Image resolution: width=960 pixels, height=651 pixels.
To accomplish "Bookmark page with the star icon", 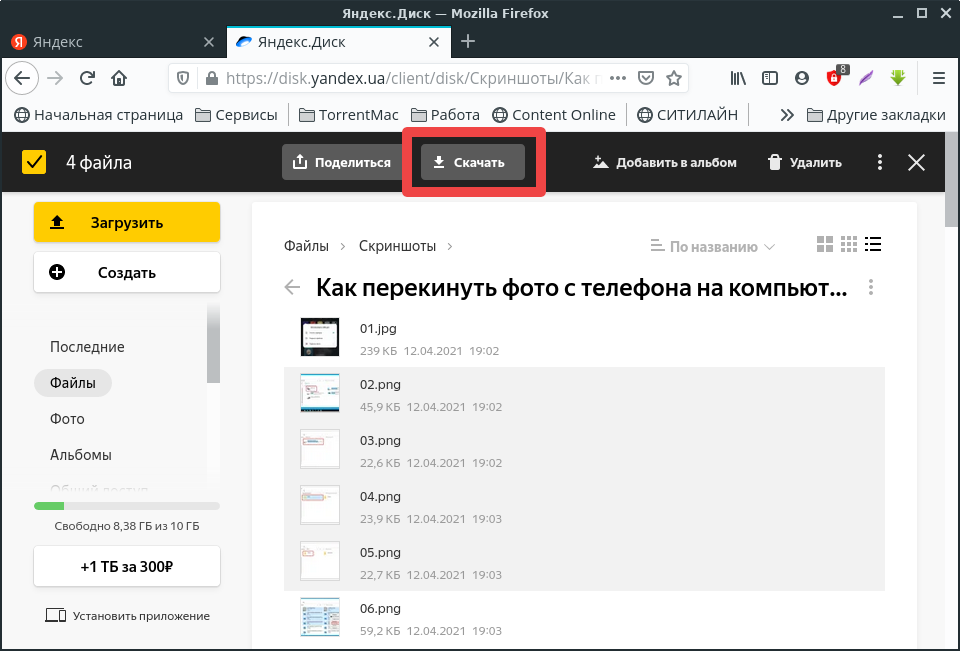I will [x=674, y=78].
